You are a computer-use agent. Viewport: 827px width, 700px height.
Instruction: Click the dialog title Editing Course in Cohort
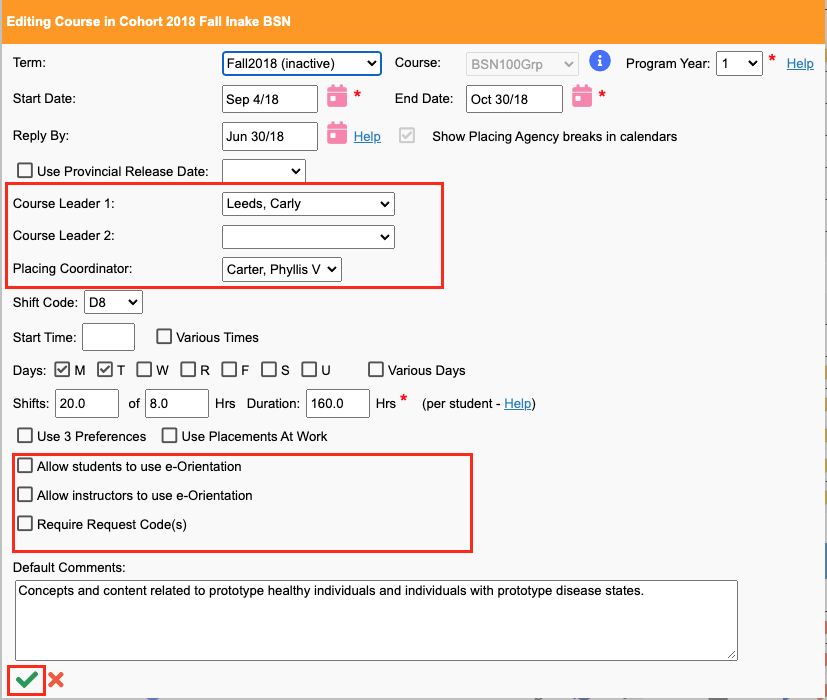click(x=148, y=22)
